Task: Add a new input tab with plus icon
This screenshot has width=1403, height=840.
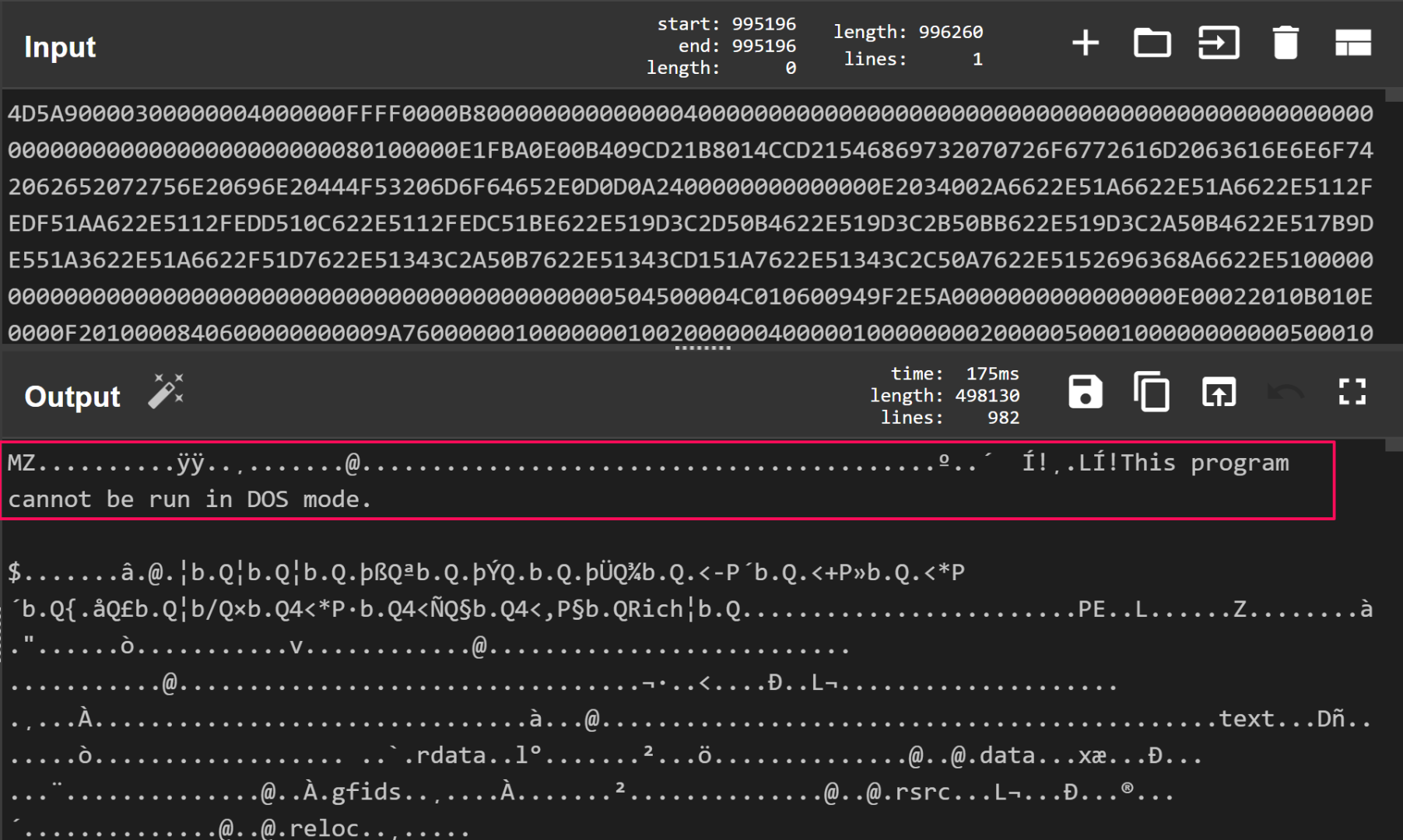Action: click(x=1085, y=43)
